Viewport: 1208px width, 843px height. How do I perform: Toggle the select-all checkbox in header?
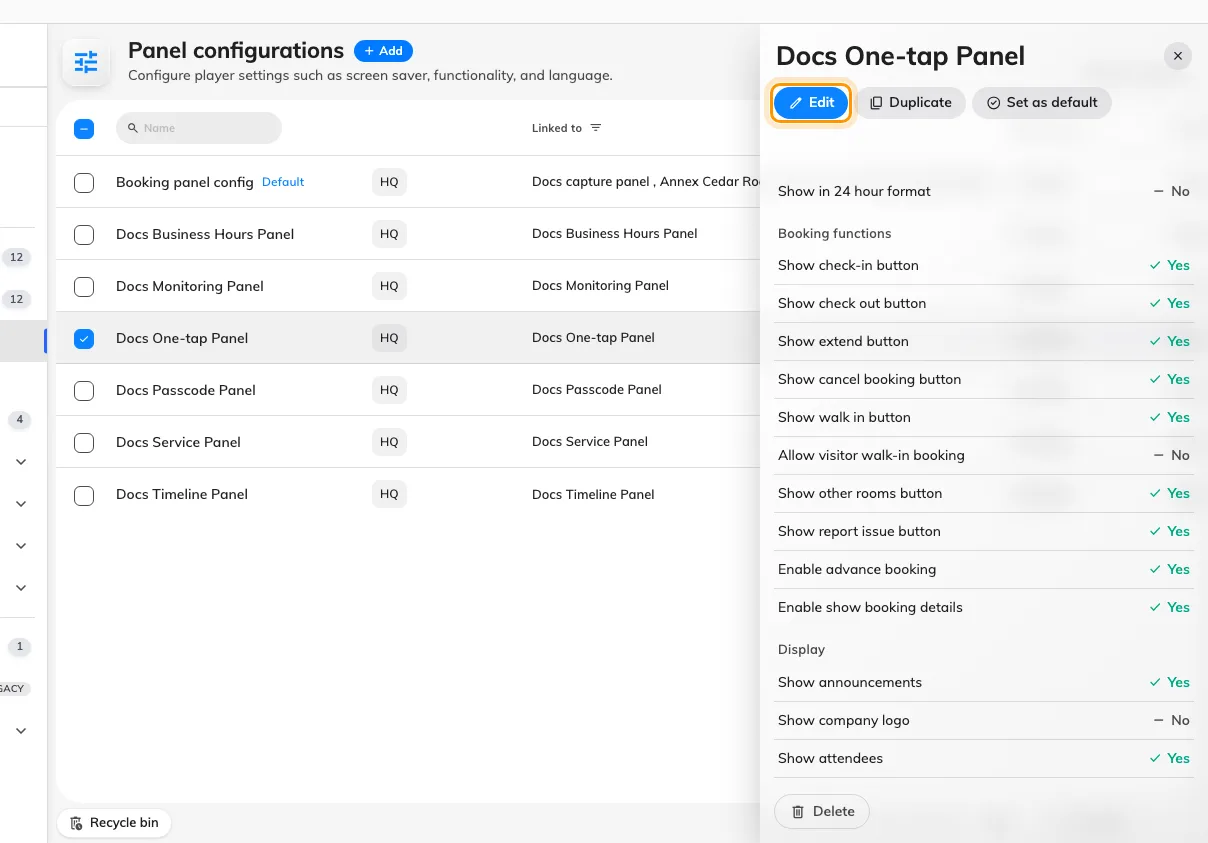click(84, 128)
